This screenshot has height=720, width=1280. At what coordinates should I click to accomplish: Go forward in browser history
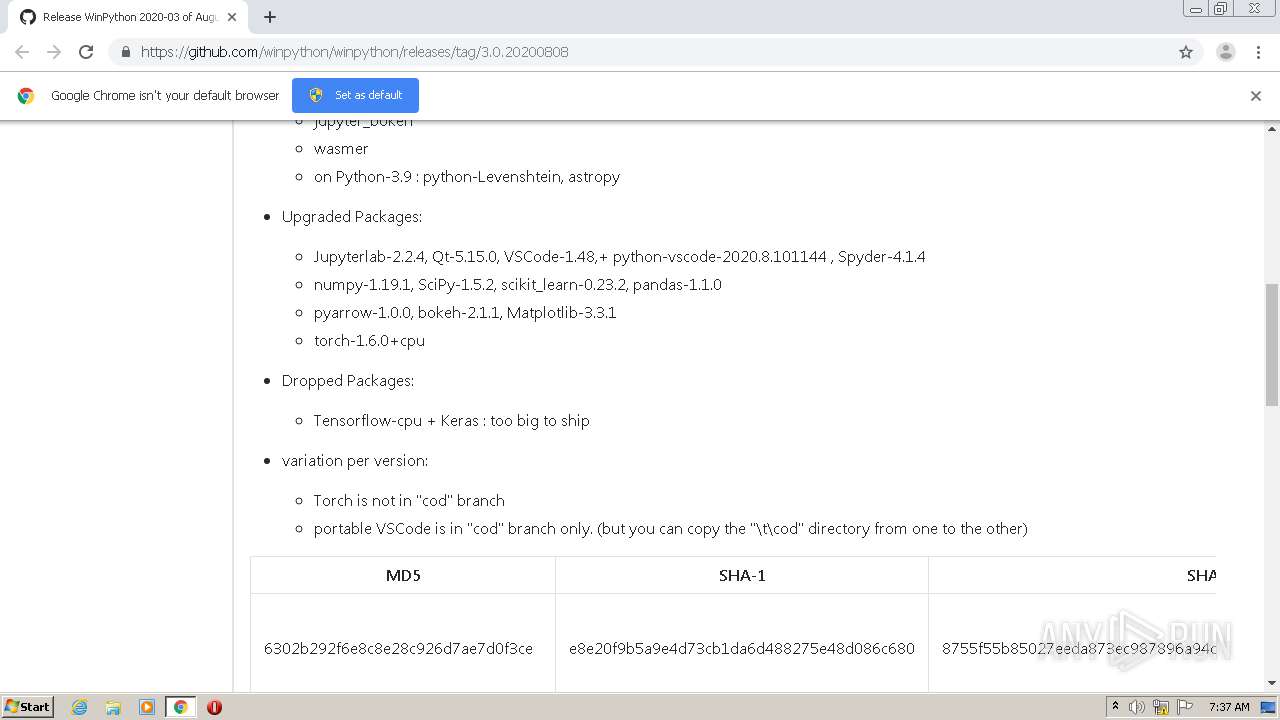54,52
